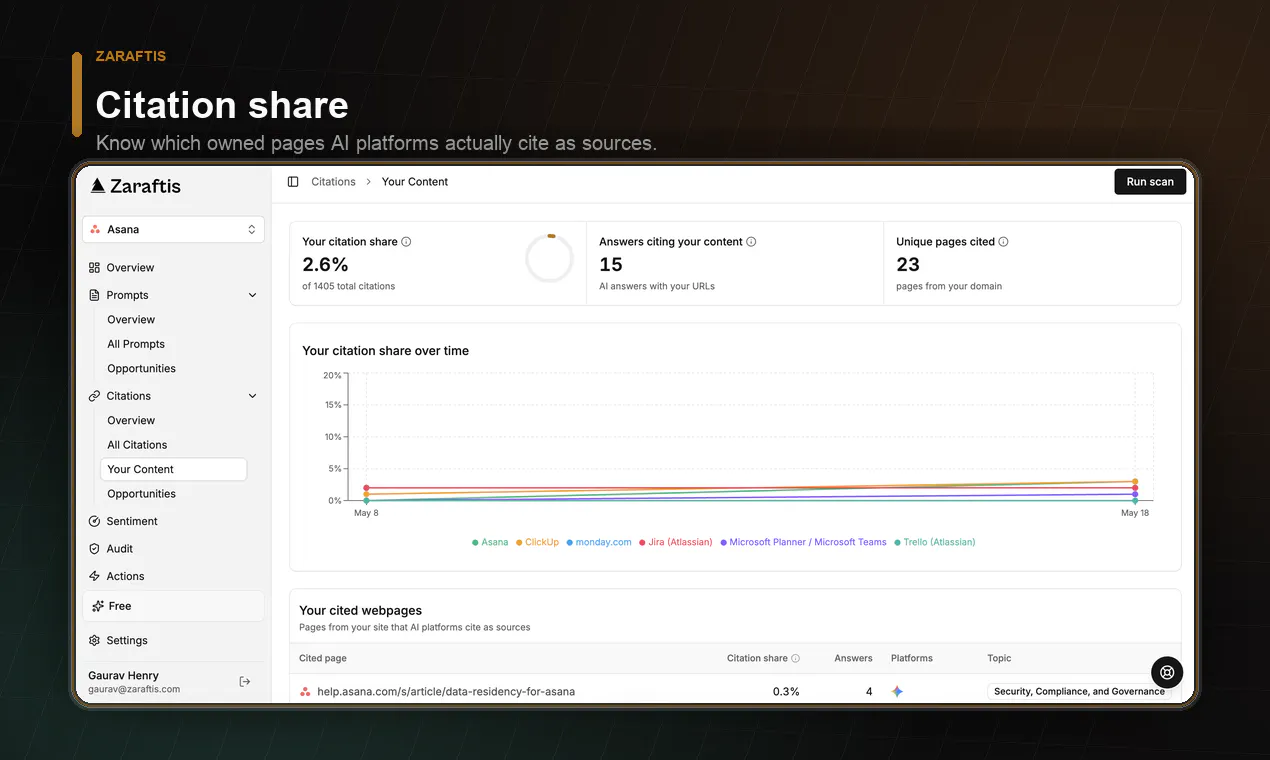Click the citation share progress ring
The width and height of the screenshot is (1270, 760).
click(x=549, y=259)
